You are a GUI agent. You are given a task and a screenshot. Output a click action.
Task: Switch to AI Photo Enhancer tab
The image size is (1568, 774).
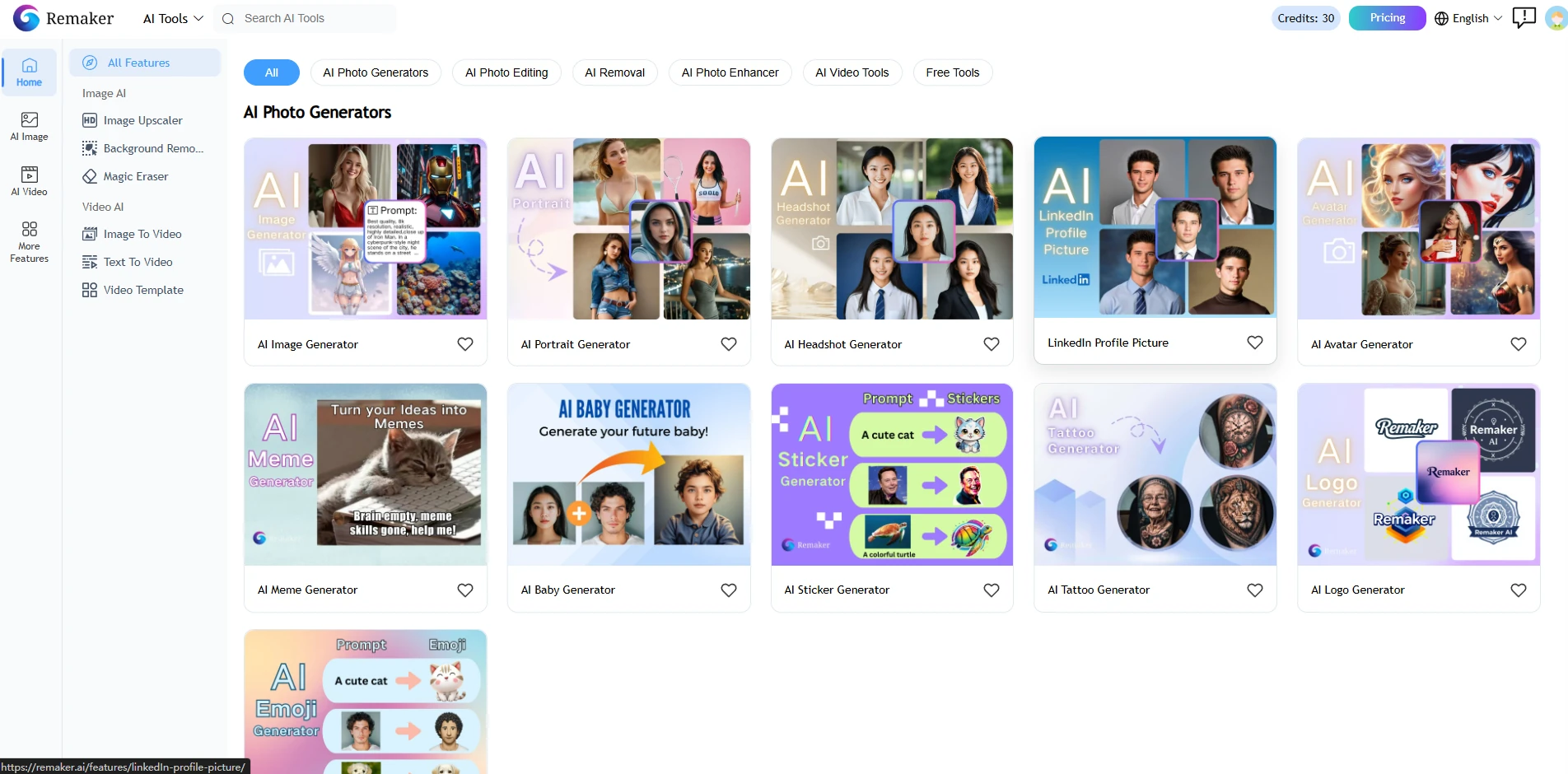[x=730, y=72]
